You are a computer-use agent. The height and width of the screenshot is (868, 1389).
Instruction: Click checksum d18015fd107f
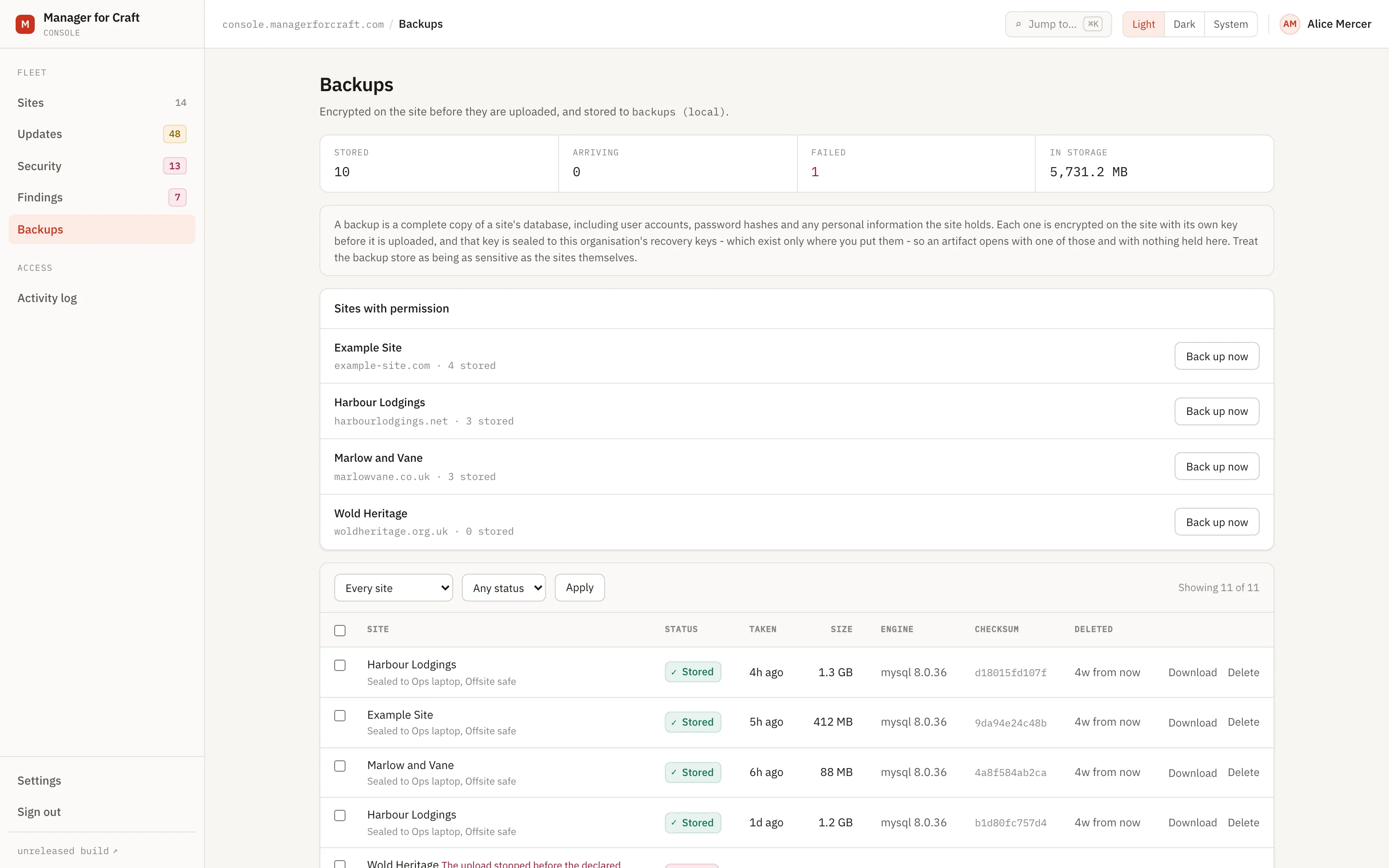pyautogui.click(x=1010, y=673)
